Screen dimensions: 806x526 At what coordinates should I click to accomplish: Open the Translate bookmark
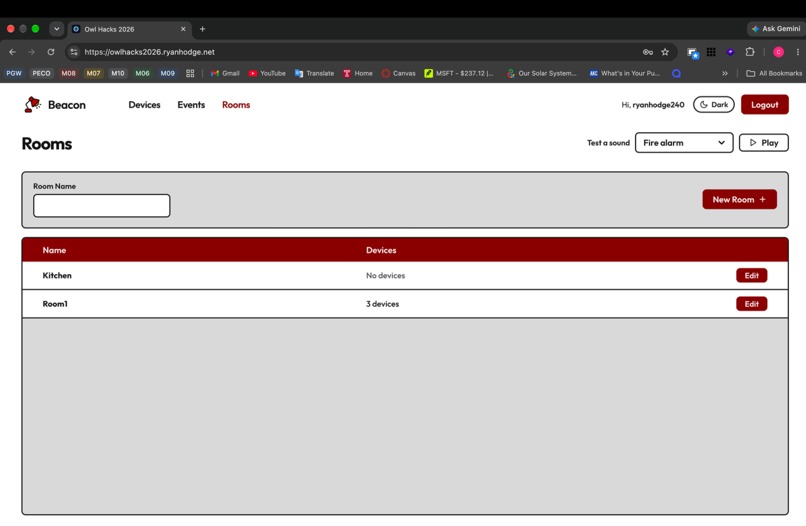[x=314, y=74]
